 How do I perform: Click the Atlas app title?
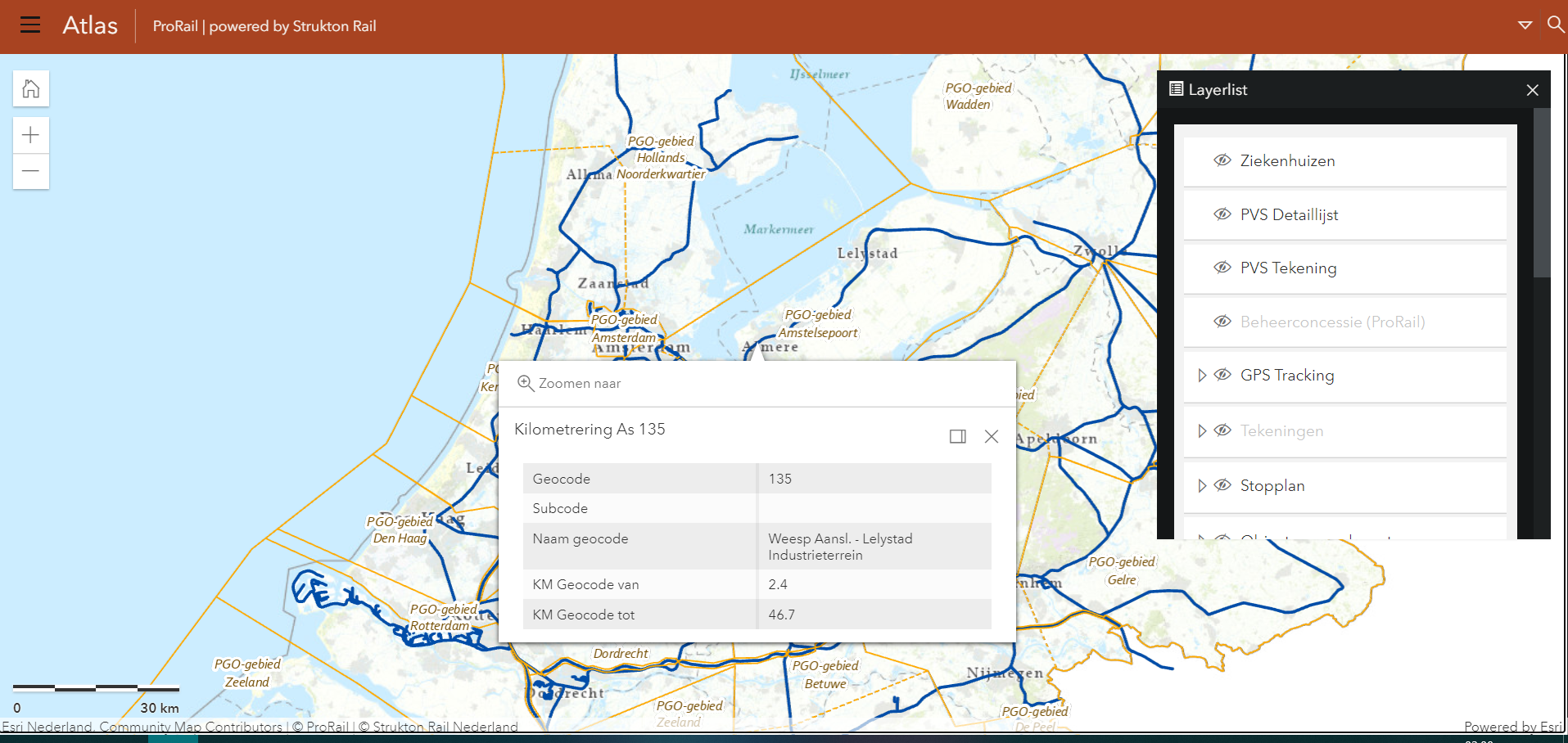point(90,25)
